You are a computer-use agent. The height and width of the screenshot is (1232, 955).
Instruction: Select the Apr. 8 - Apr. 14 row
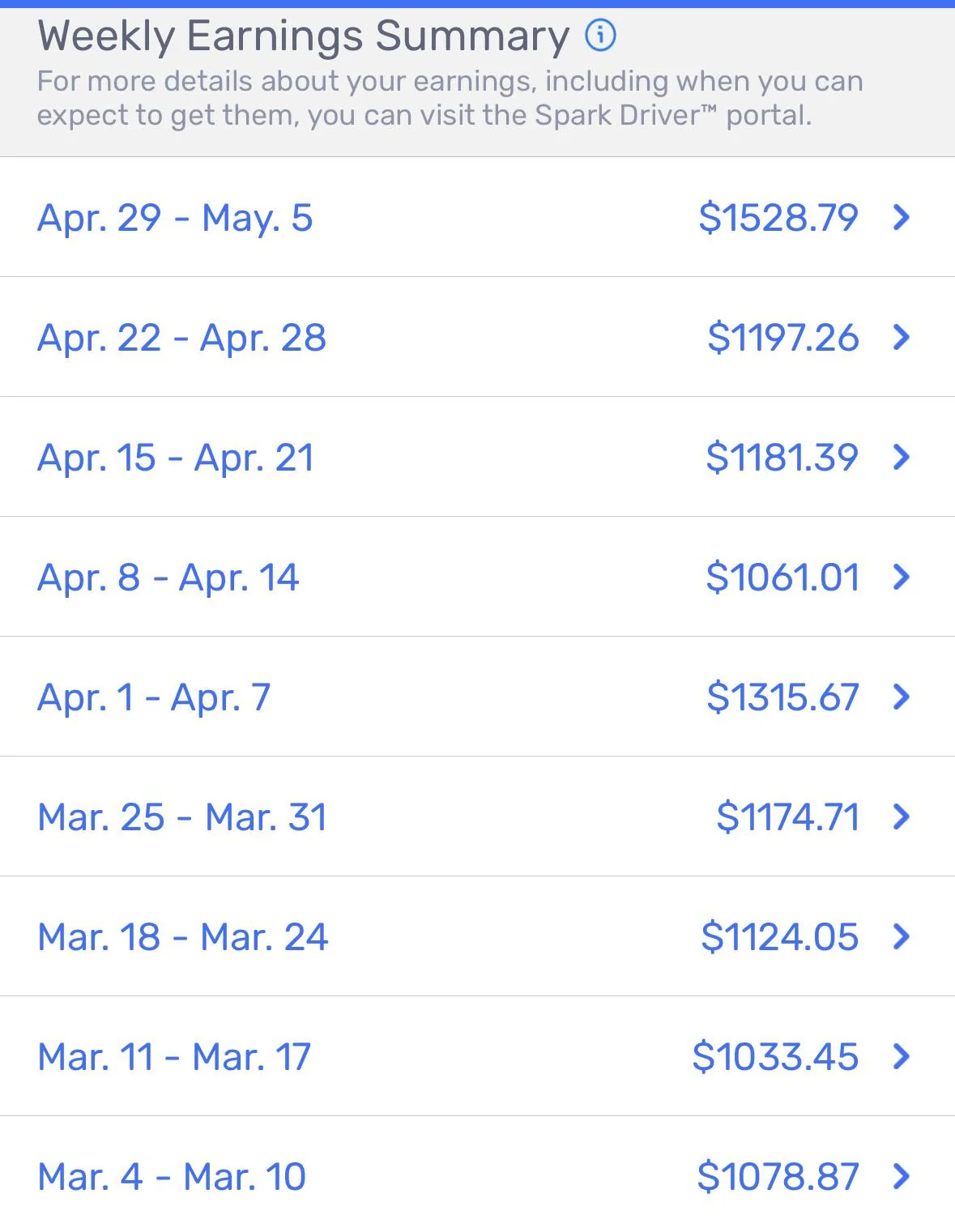(168, 578)
